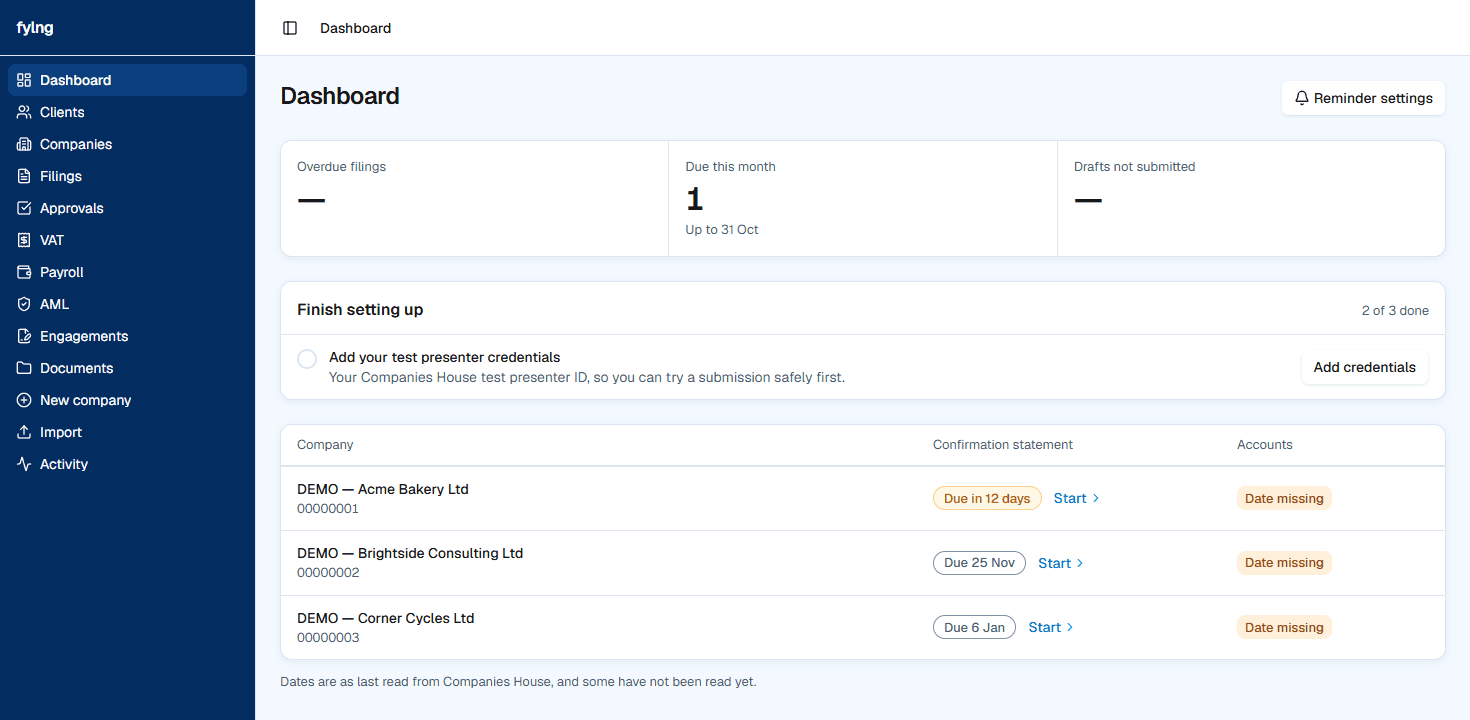This screenshot has height=720, width=1470.
Task: Click the AML shield icon
Action: click(x=24, y=304)
